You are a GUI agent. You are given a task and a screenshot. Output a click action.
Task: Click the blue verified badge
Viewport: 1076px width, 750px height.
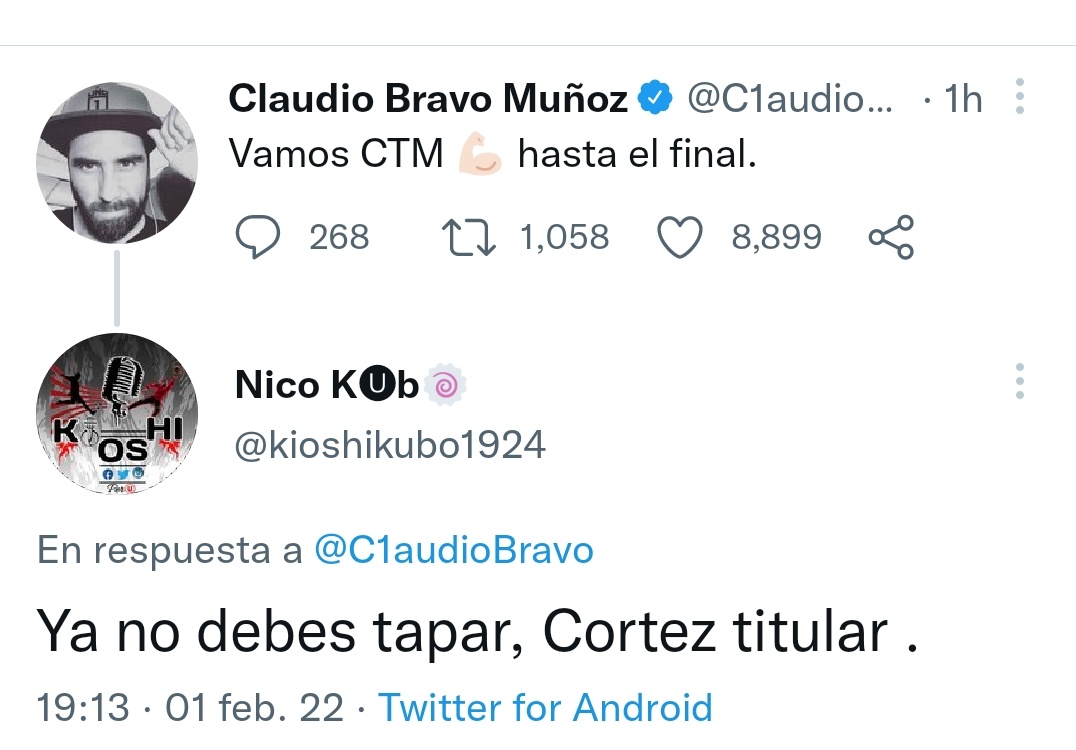click(655, 99)
